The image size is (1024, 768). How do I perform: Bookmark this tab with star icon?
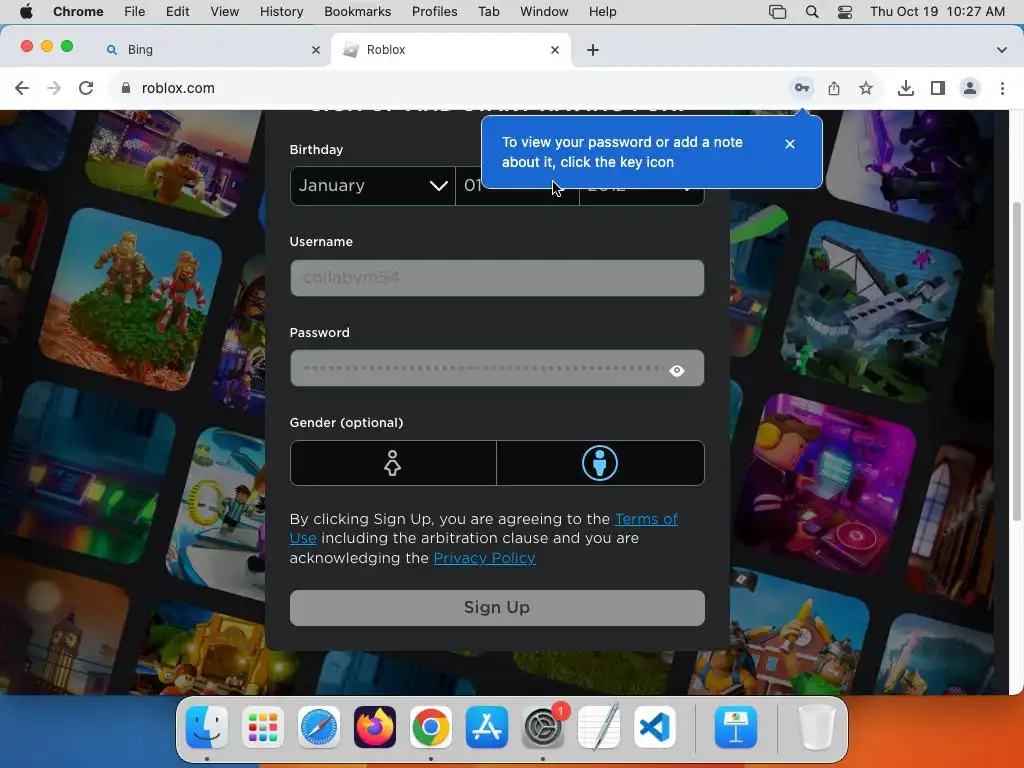(x=866, y=88)
